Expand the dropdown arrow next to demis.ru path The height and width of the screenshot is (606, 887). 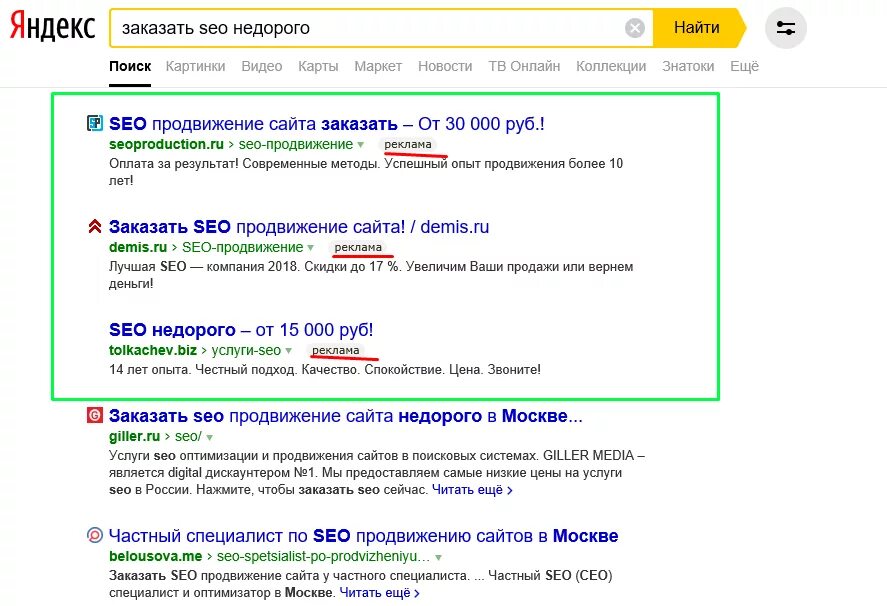311,248
